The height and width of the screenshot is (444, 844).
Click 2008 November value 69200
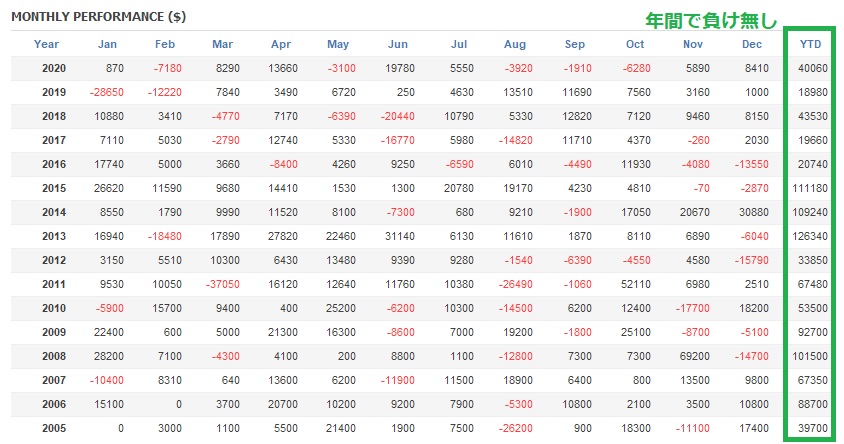tap(695, 356)
